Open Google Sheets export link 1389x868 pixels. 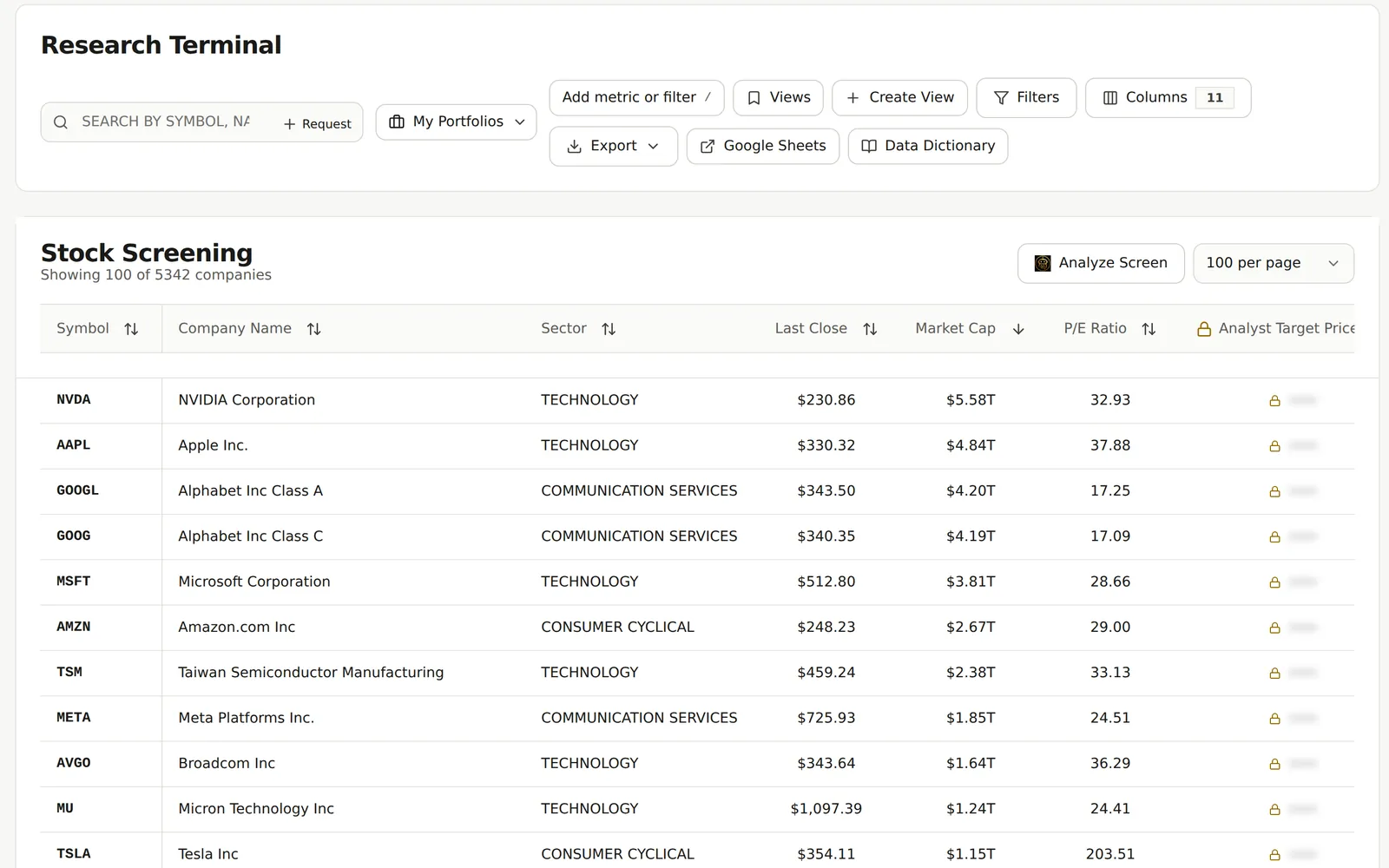[763, 147]
